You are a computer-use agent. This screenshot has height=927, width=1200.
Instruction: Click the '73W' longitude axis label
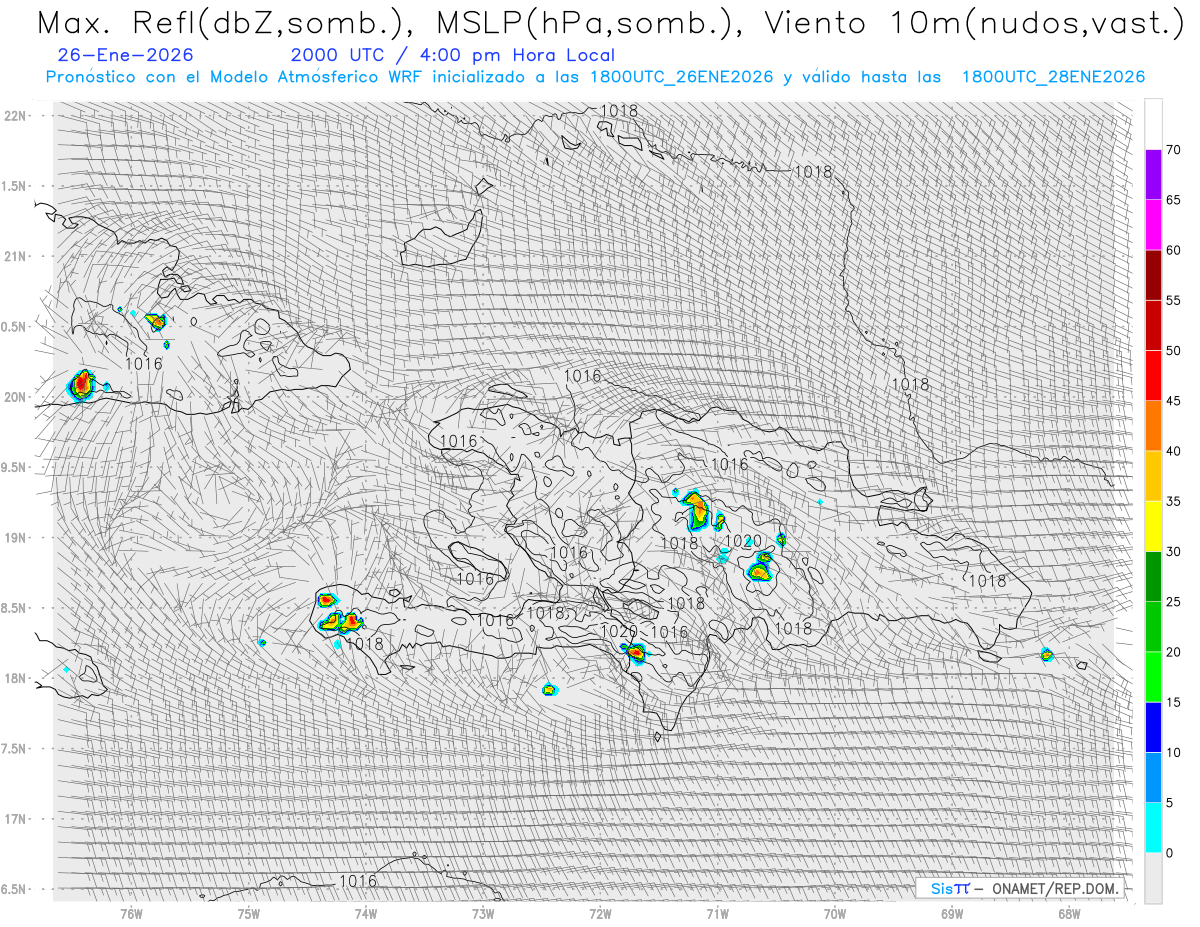pyautogui.click(x=483, y=913)
